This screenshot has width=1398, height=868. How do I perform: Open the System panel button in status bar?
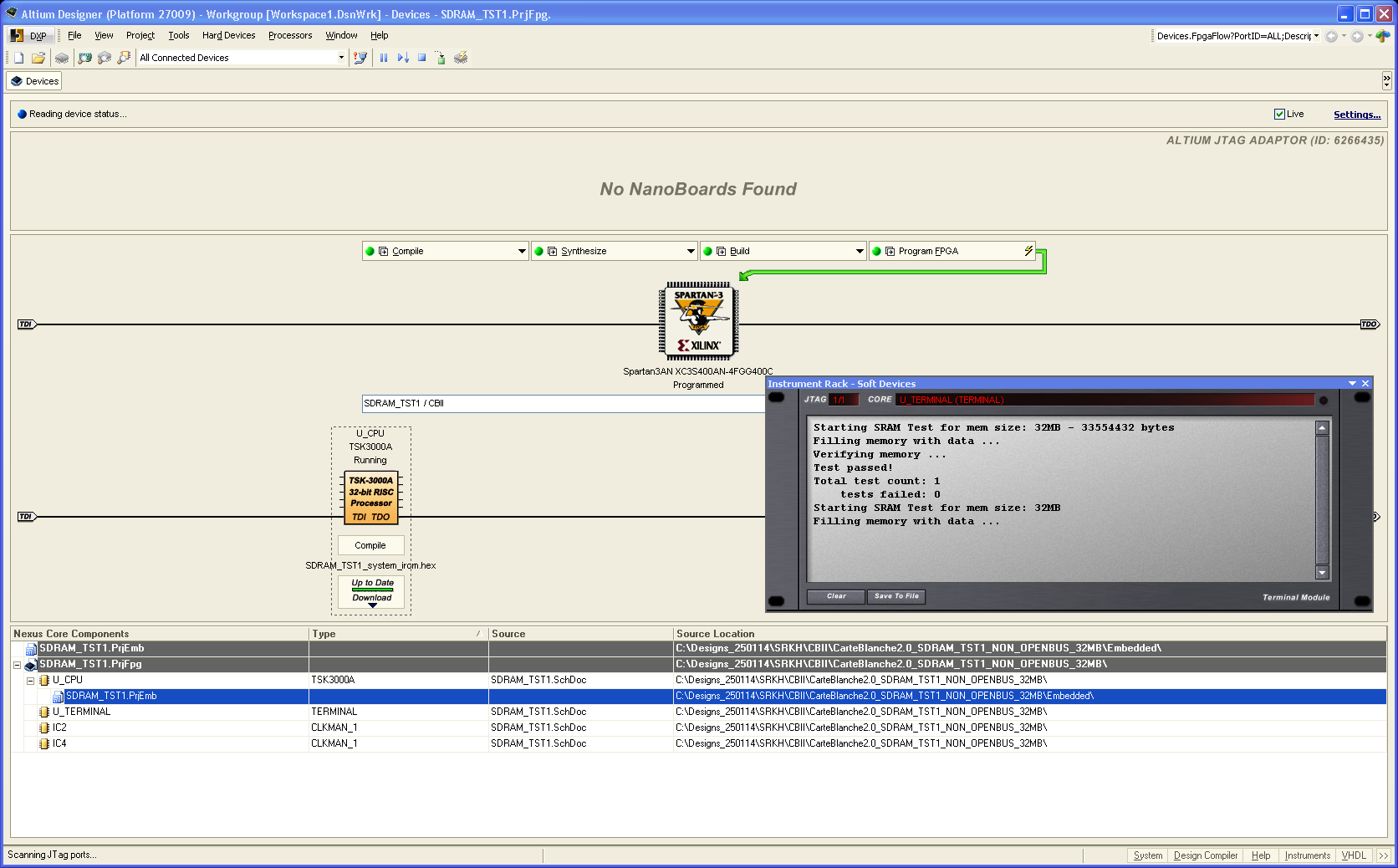pyautogui.click(x=1147, y=855)
